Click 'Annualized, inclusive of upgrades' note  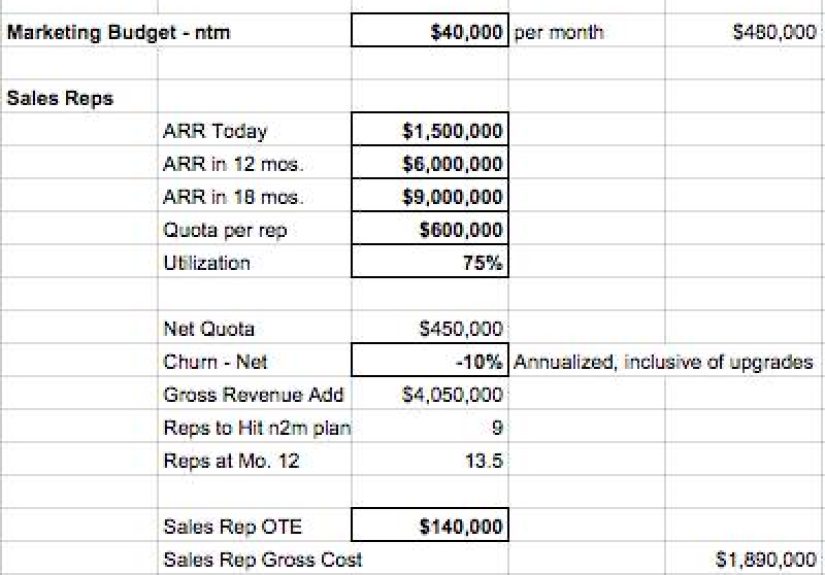coord(663,362)
